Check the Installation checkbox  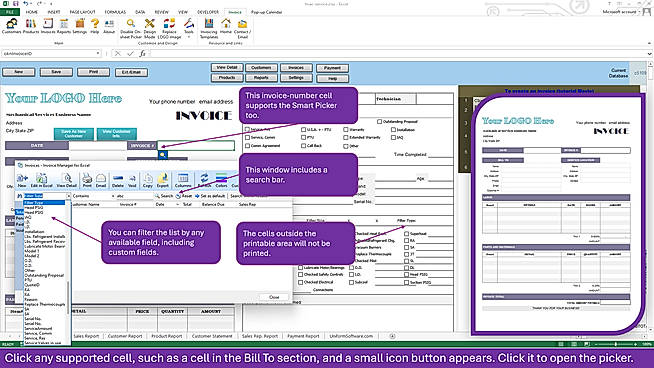tap(393, 129)
